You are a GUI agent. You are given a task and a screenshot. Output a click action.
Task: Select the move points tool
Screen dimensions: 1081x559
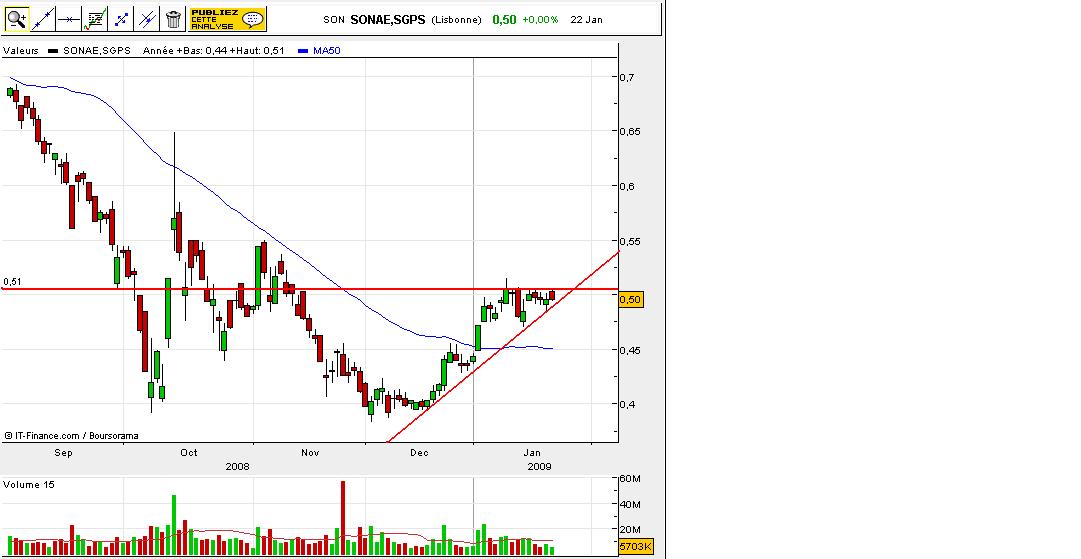tap(121, 19)
